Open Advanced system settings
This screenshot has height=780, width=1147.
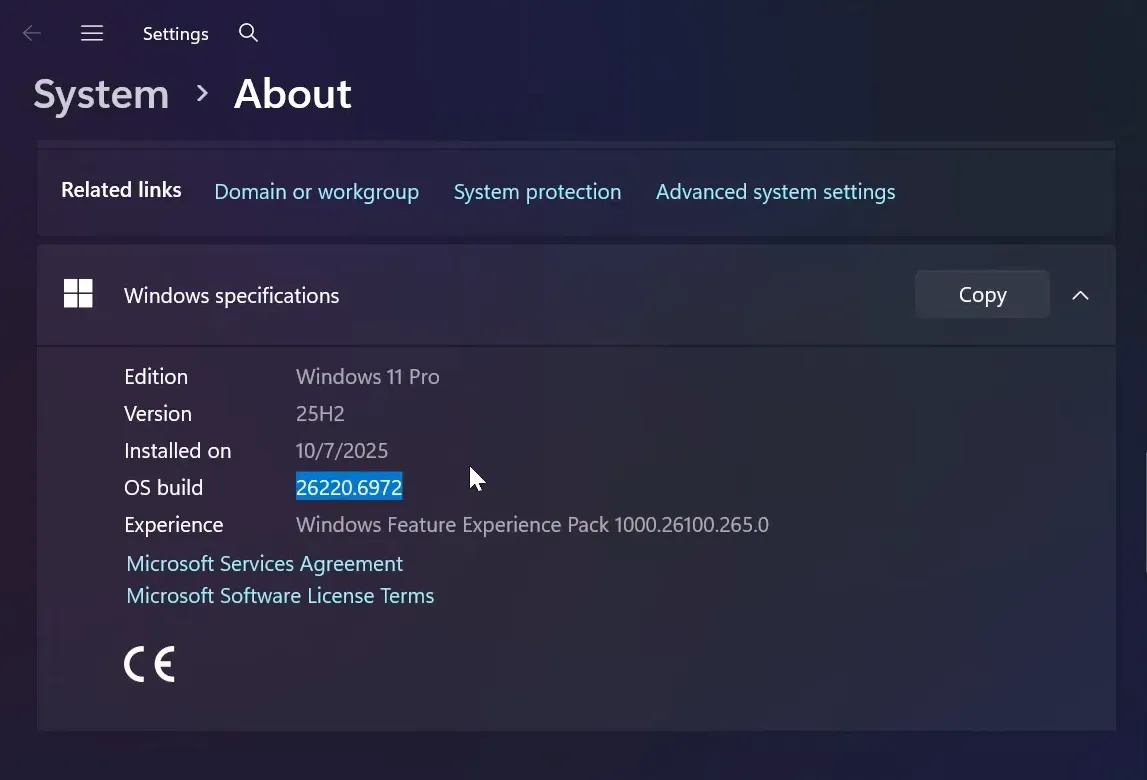point(775,191)
